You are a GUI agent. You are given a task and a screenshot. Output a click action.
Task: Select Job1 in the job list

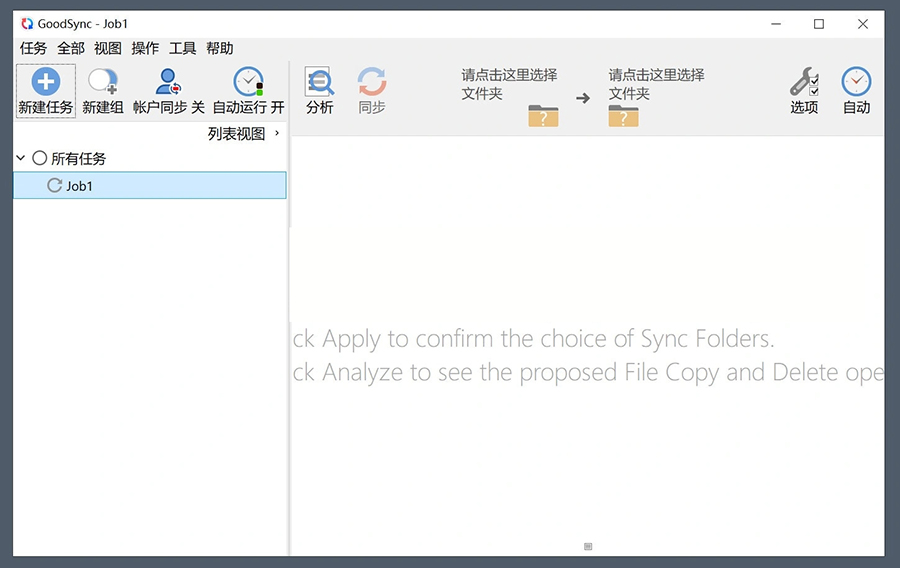(80, 186)
